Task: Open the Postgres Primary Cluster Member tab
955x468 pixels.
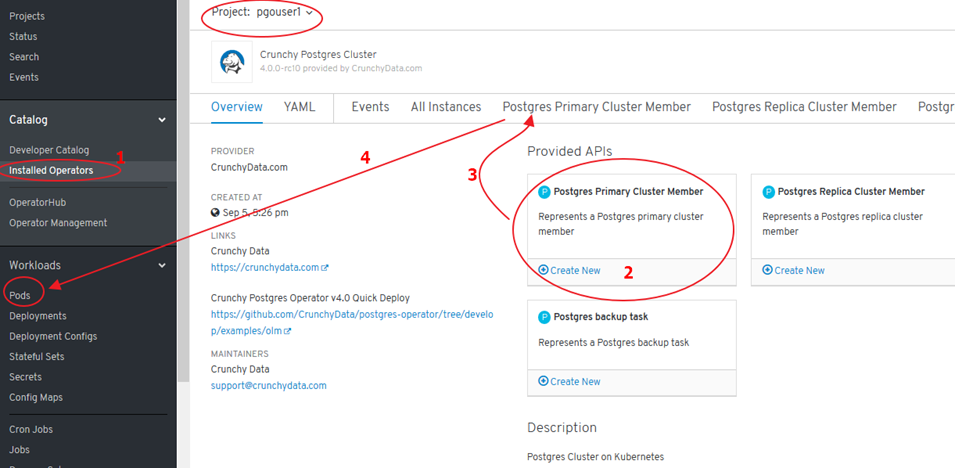Action: pos(597,107)
